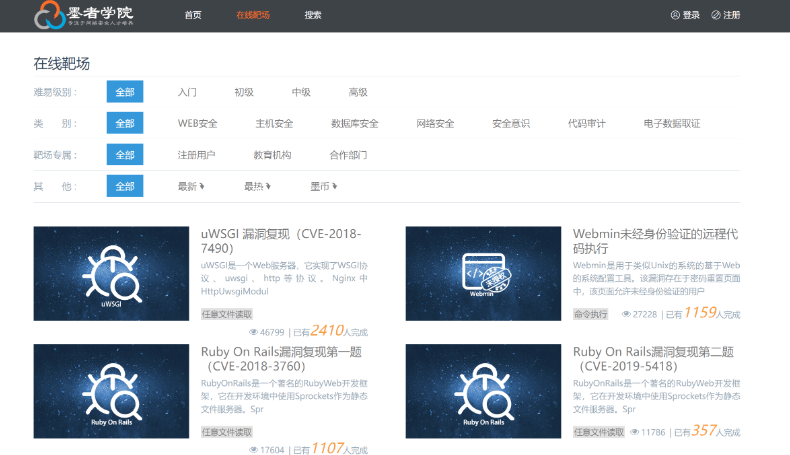Click the Webmin description text
This screenshot has height=455, width=790.
(656, 278)
